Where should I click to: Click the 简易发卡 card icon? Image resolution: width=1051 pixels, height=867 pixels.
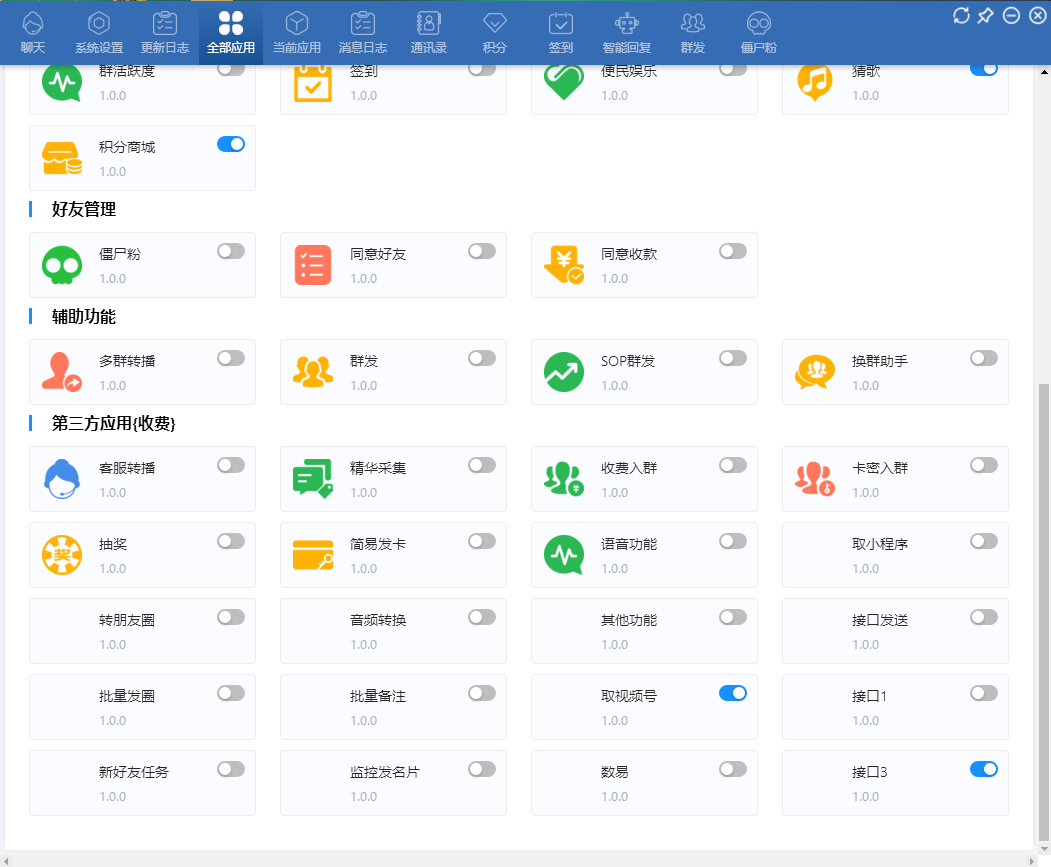[x=312, y=555]
